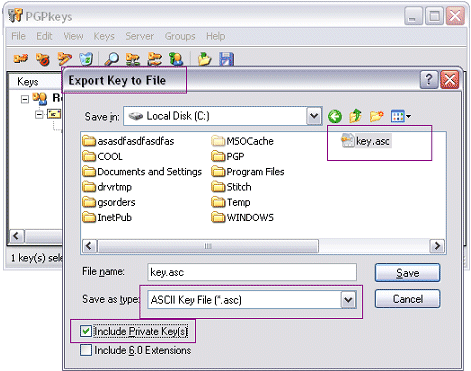Select the Temp folder

(x=231, y=202)
